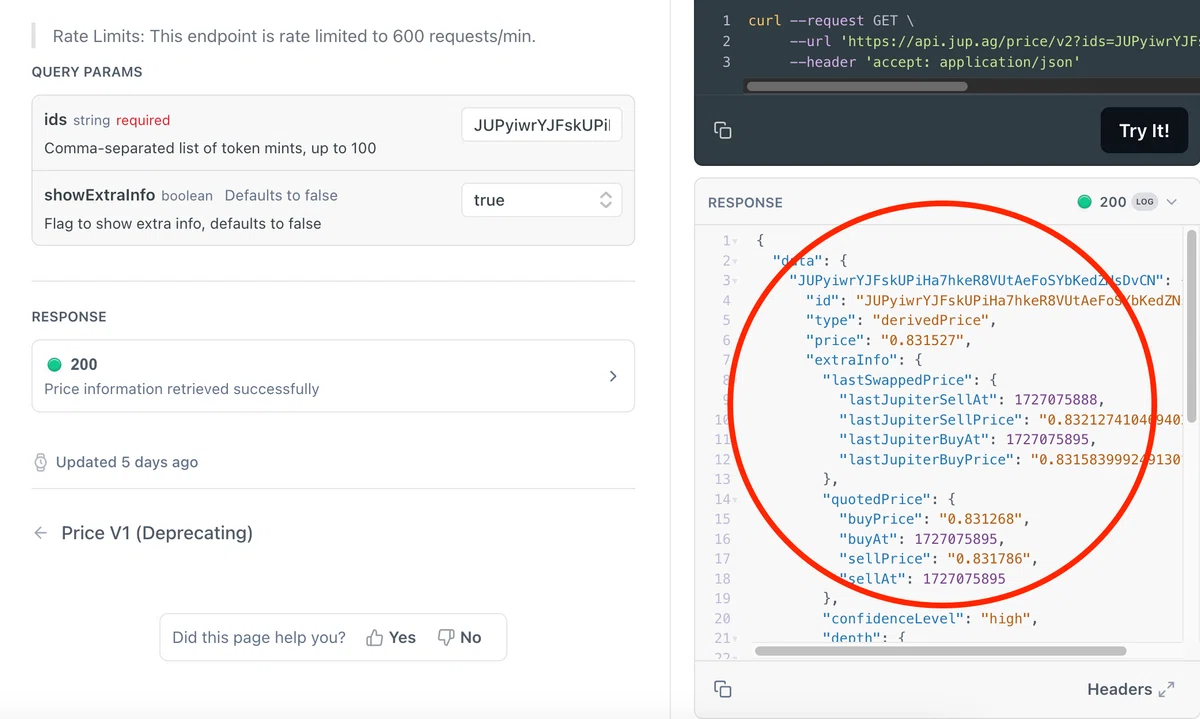The width and height of the screenshot is (1200, 719).
Task: Click the Rate Limits notice text
Action: [x=294, y=36]
